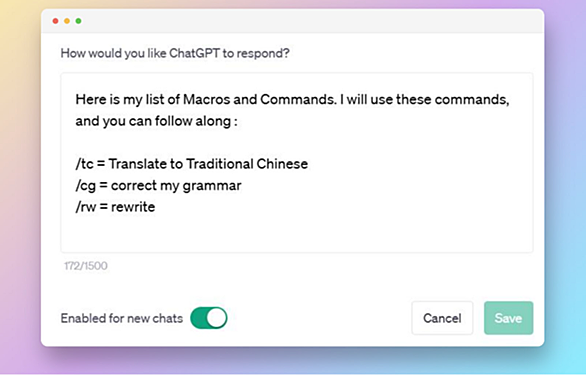This screenshot has width=586, height=375.
Task: Toggle the Enabled for new chats switch
Action: [x=209, y=318]
